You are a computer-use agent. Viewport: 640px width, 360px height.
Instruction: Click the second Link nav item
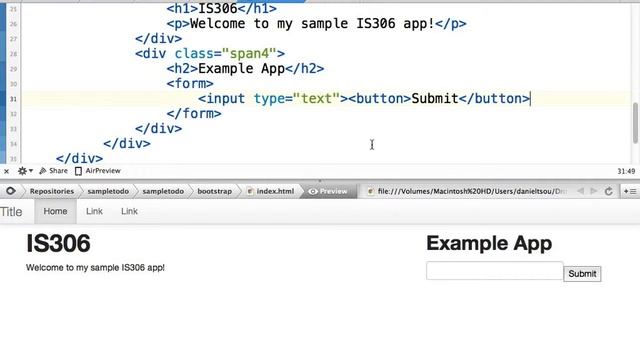point(129,211)
